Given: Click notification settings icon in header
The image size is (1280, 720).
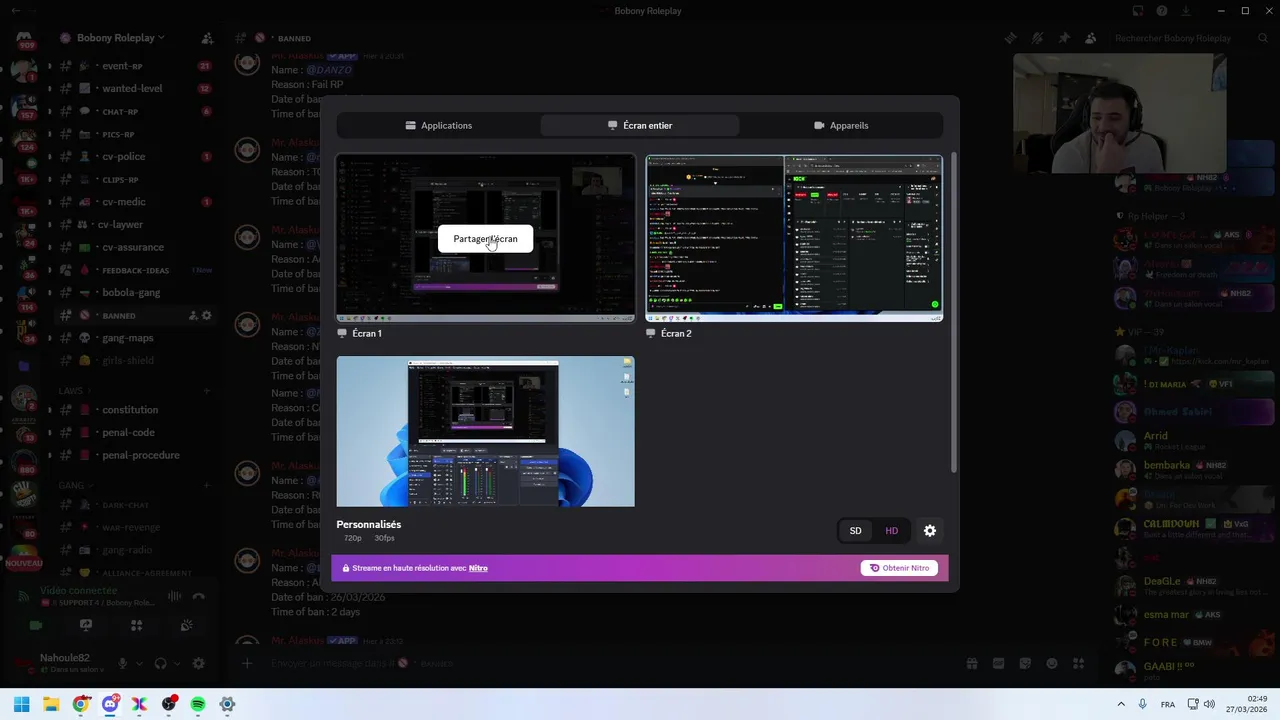Looking at the screenshot, I should 1037,38.
